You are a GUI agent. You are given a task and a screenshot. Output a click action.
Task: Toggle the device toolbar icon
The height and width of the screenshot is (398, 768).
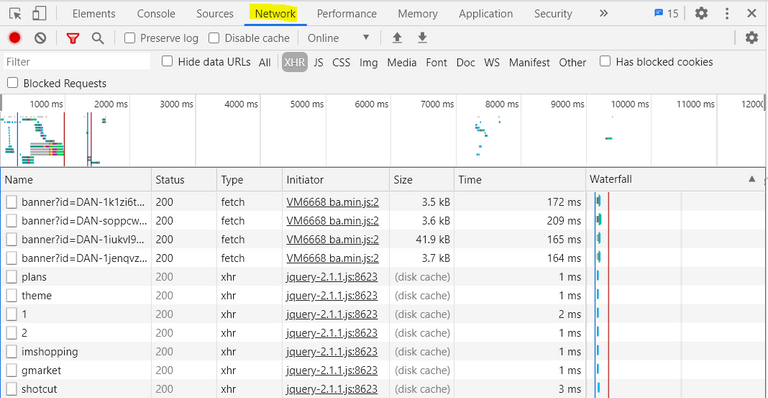(39, 14)
